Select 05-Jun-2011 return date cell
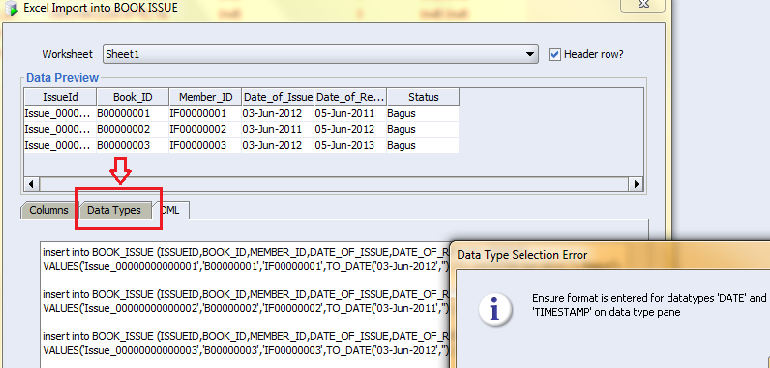The height and width of the screenshot is (368, 770). [x=351, y=113]
